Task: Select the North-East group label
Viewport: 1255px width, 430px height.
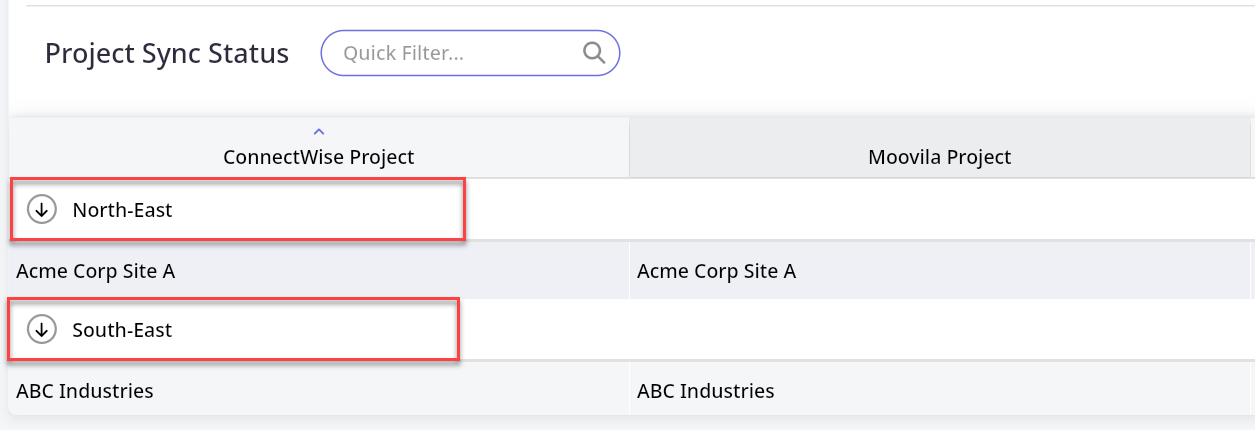Action: pyautogui.click(x=122, y=210)
